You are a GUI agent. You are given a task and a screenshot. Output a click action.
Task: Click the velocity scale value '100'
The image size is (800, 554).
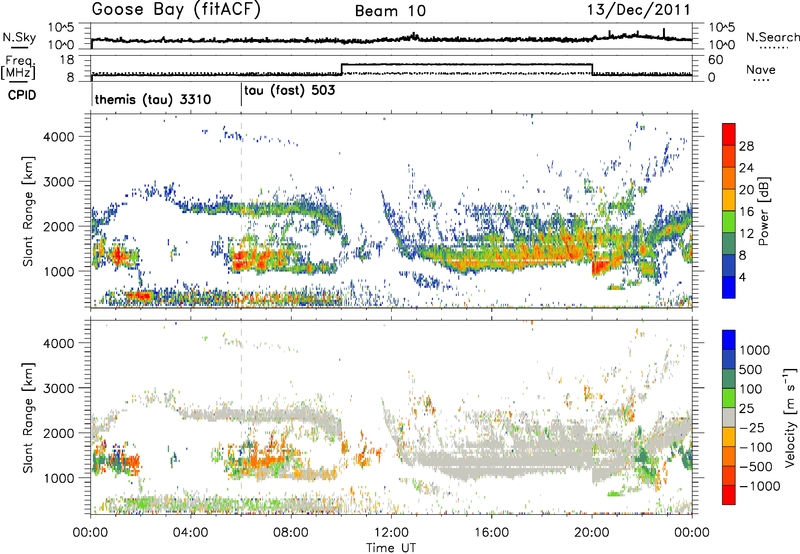(751, 389)
